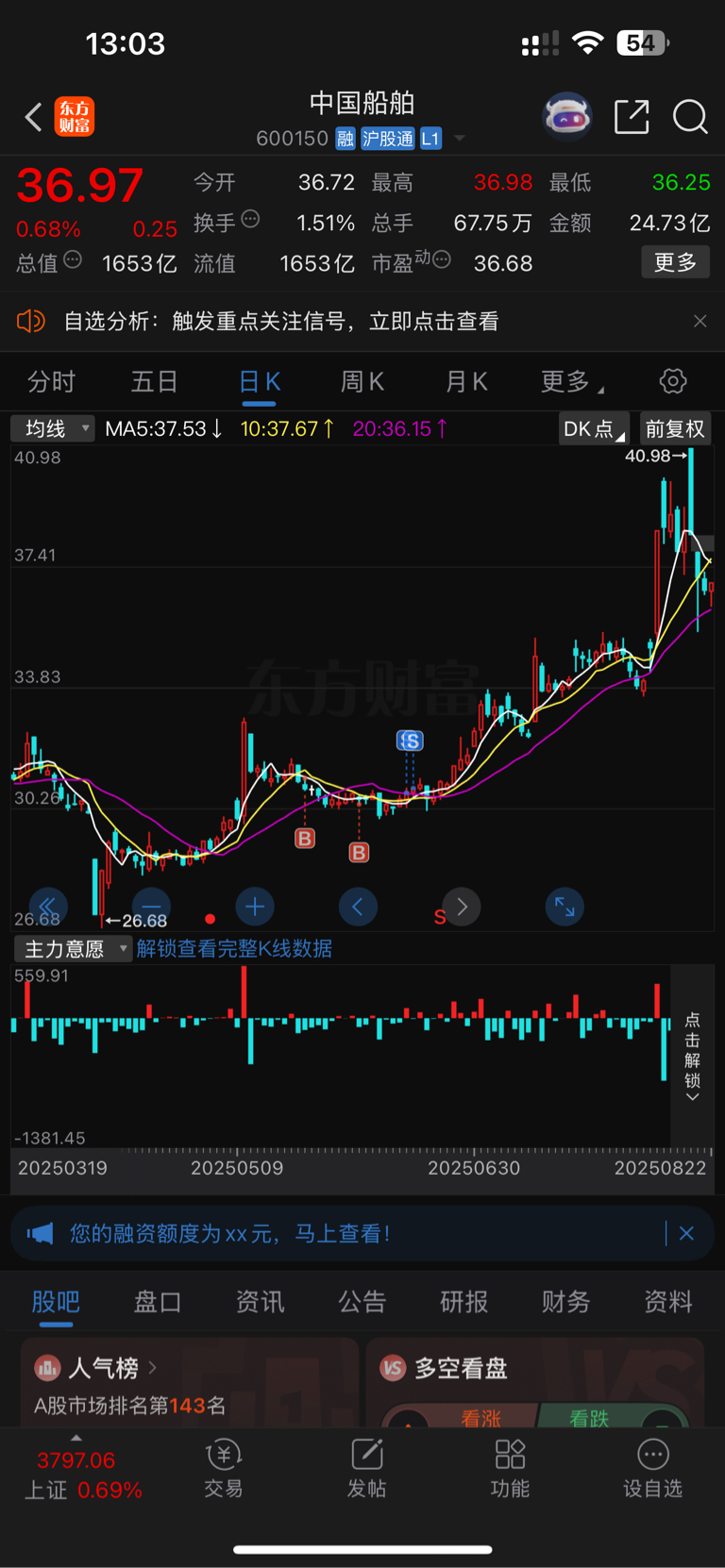Tap the 总值 info circle icon
Image resolution: width=725 pixels, height=1568 pixels.
(73, 259)
